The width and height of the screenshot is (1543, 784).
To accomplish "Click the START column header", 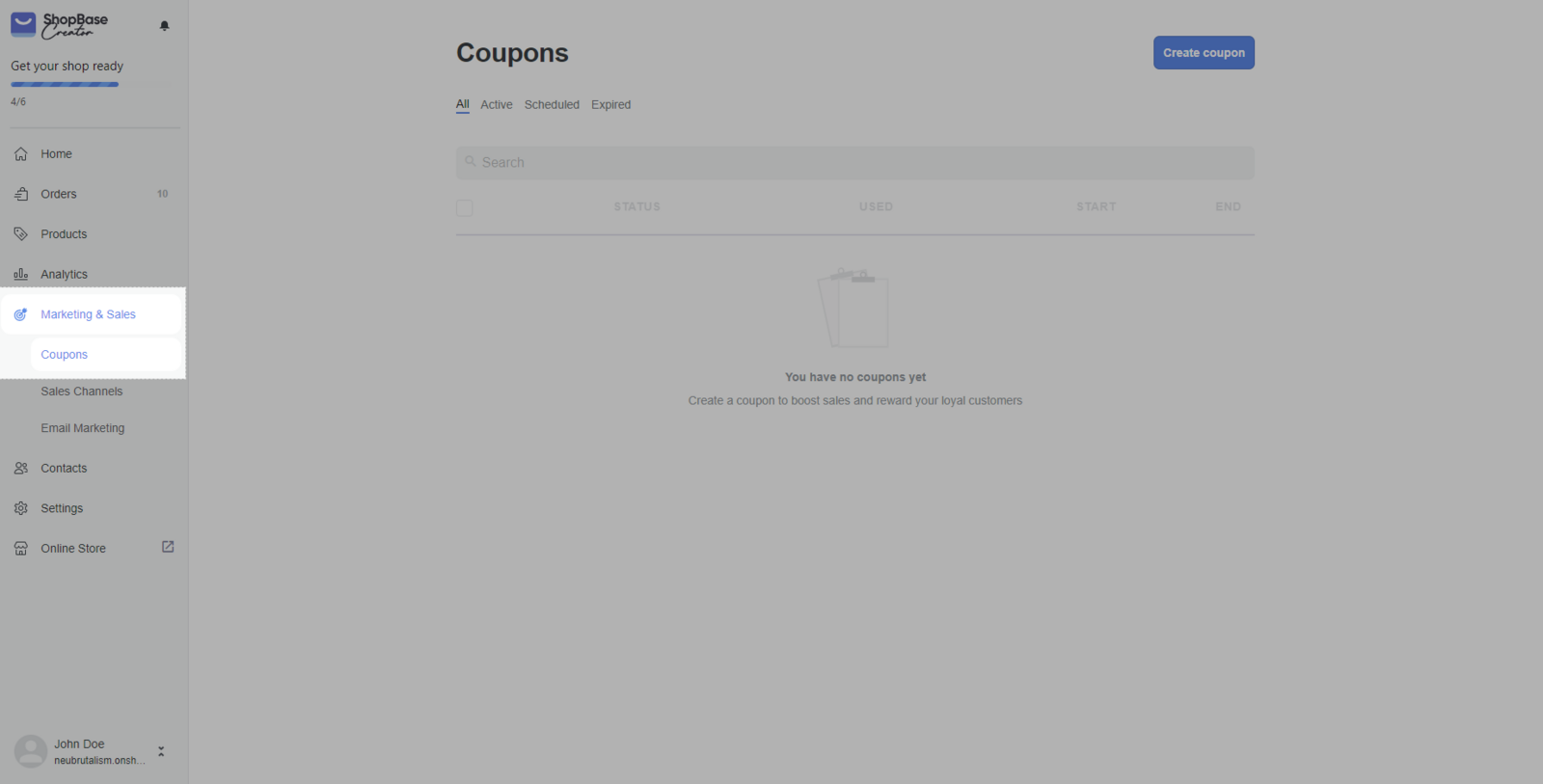I will click(1096, 207).
